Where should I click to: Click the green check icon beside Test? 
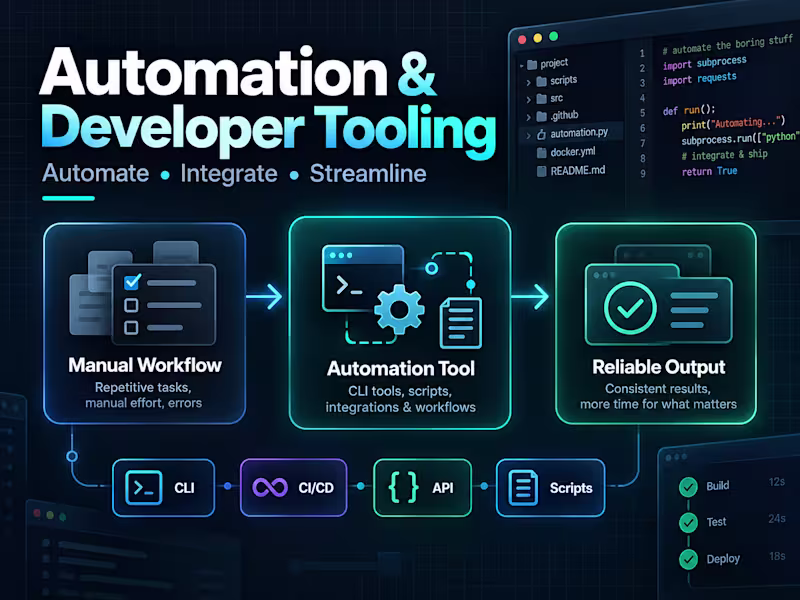688,522
